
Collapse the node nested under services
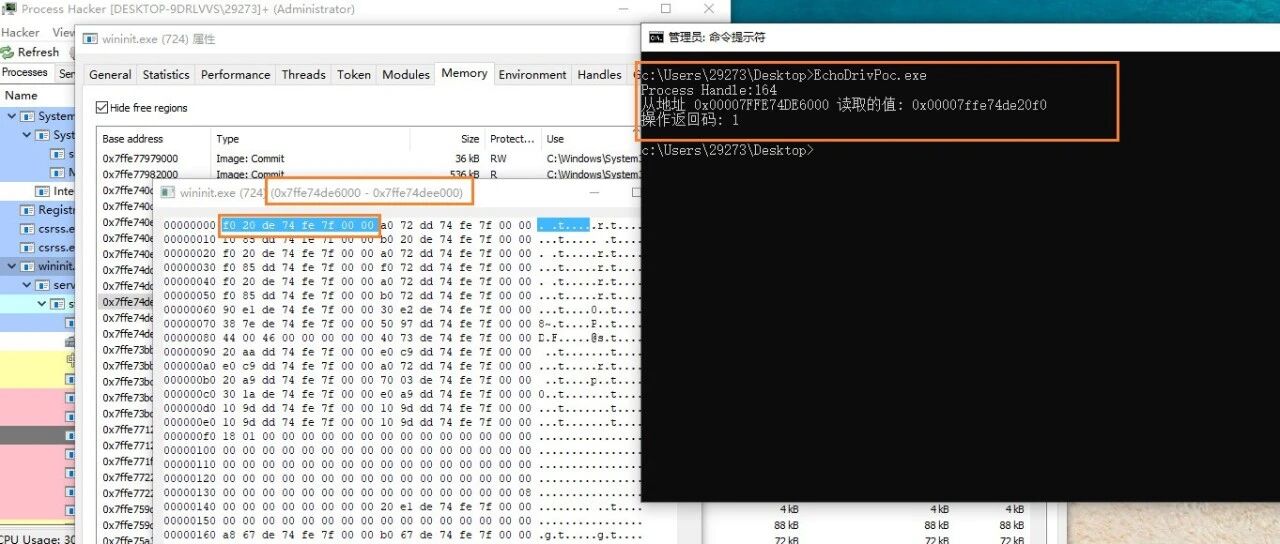42,303
